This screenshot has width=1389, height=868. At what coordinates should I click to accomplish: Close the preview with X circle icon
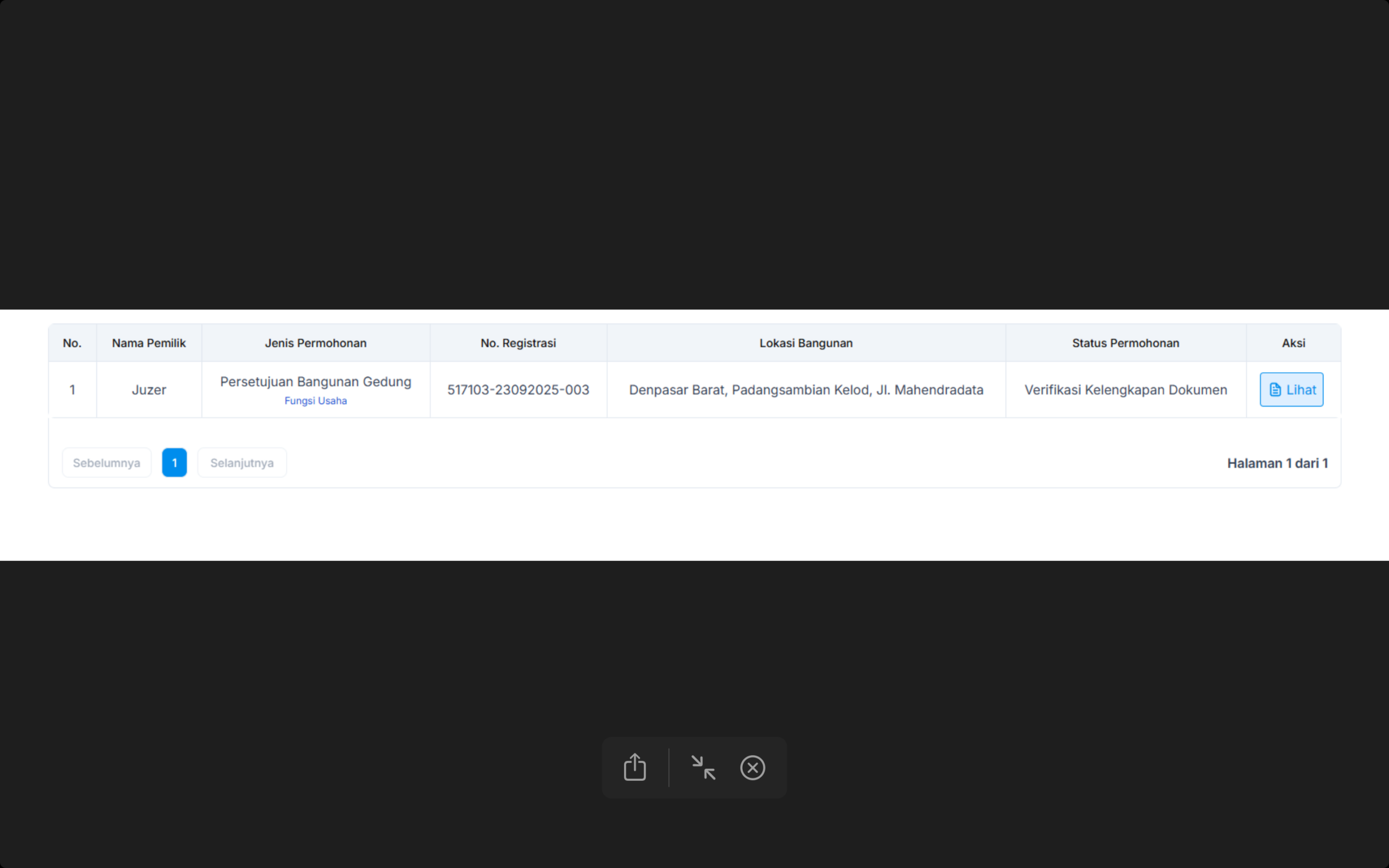click(753, 768)
